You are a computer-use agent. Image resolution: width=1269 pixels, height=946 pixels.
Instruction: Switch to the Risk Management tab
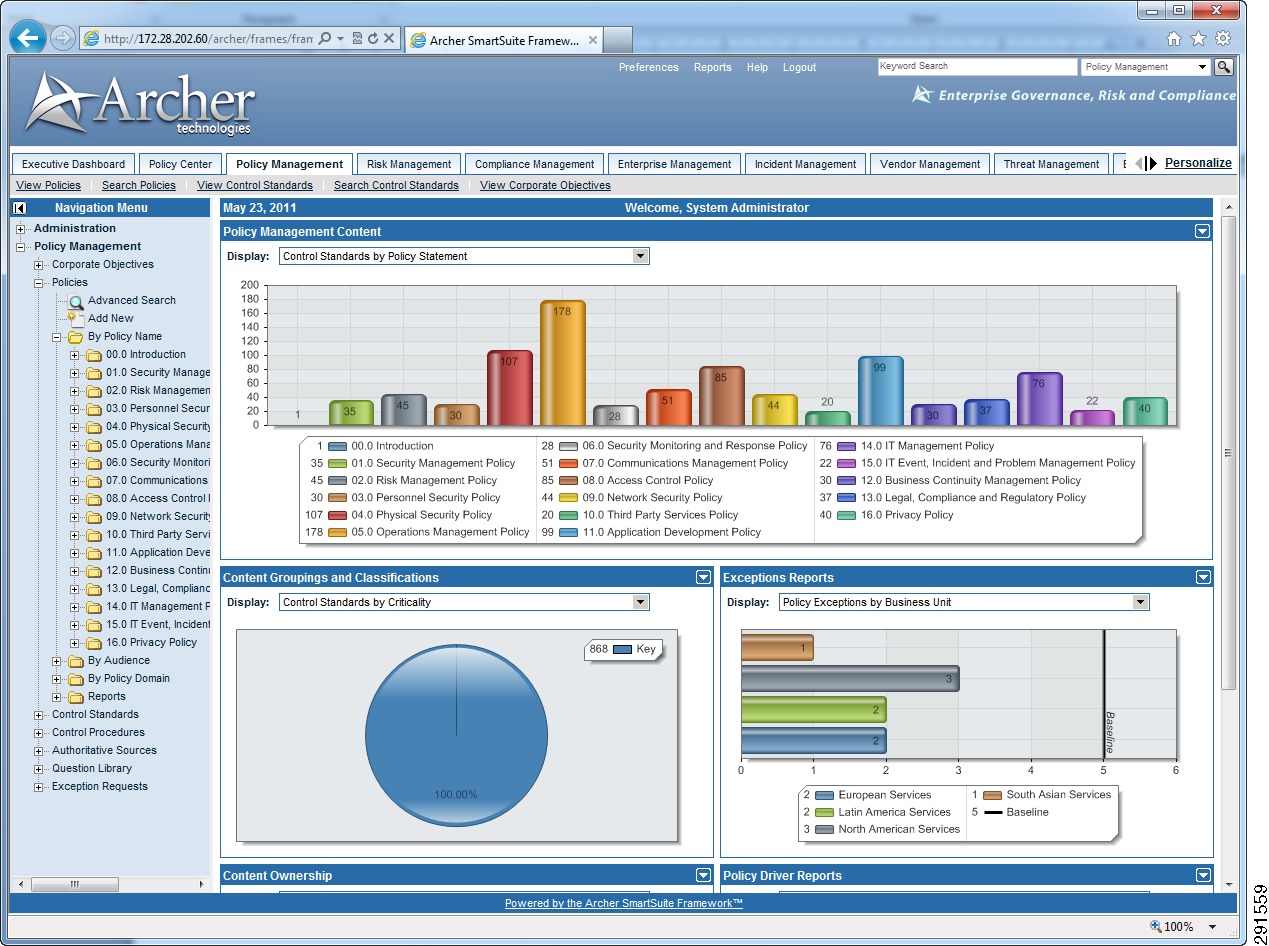pos(409,164)
